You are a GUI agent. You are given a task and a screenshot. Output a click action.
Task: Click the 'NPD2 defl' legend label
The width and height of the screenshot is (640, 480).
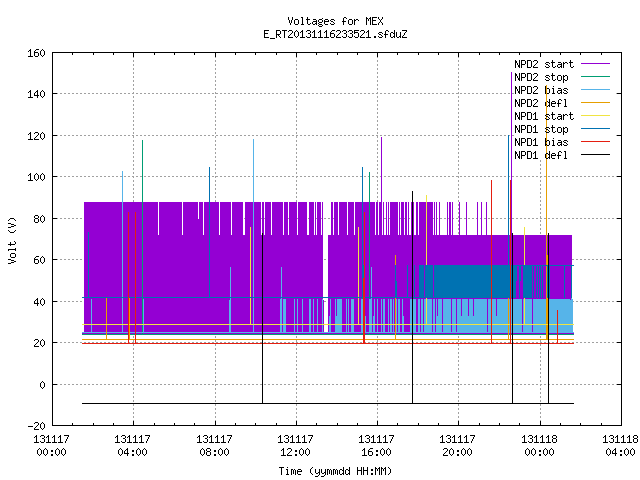coord(541,103)
